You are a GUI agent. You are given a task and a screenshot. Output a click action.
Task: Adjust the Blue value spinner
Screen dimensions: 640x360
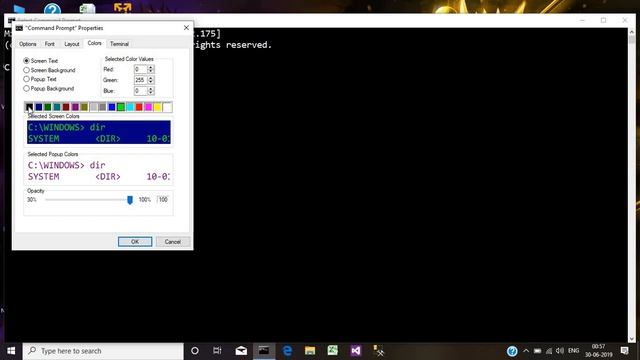coord(151,91)
